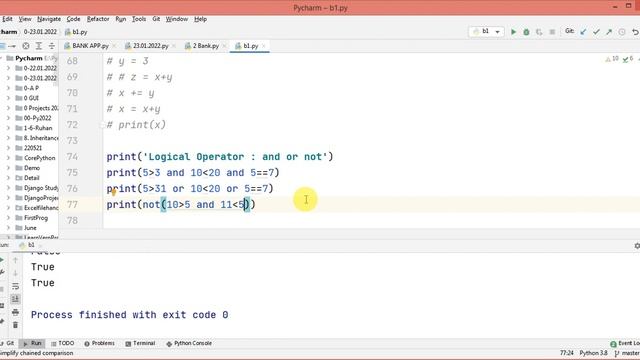Screen dimensions: 640x360
Task: Open warnings indicator showing 10 in editor
Action: tap(612, 60)
